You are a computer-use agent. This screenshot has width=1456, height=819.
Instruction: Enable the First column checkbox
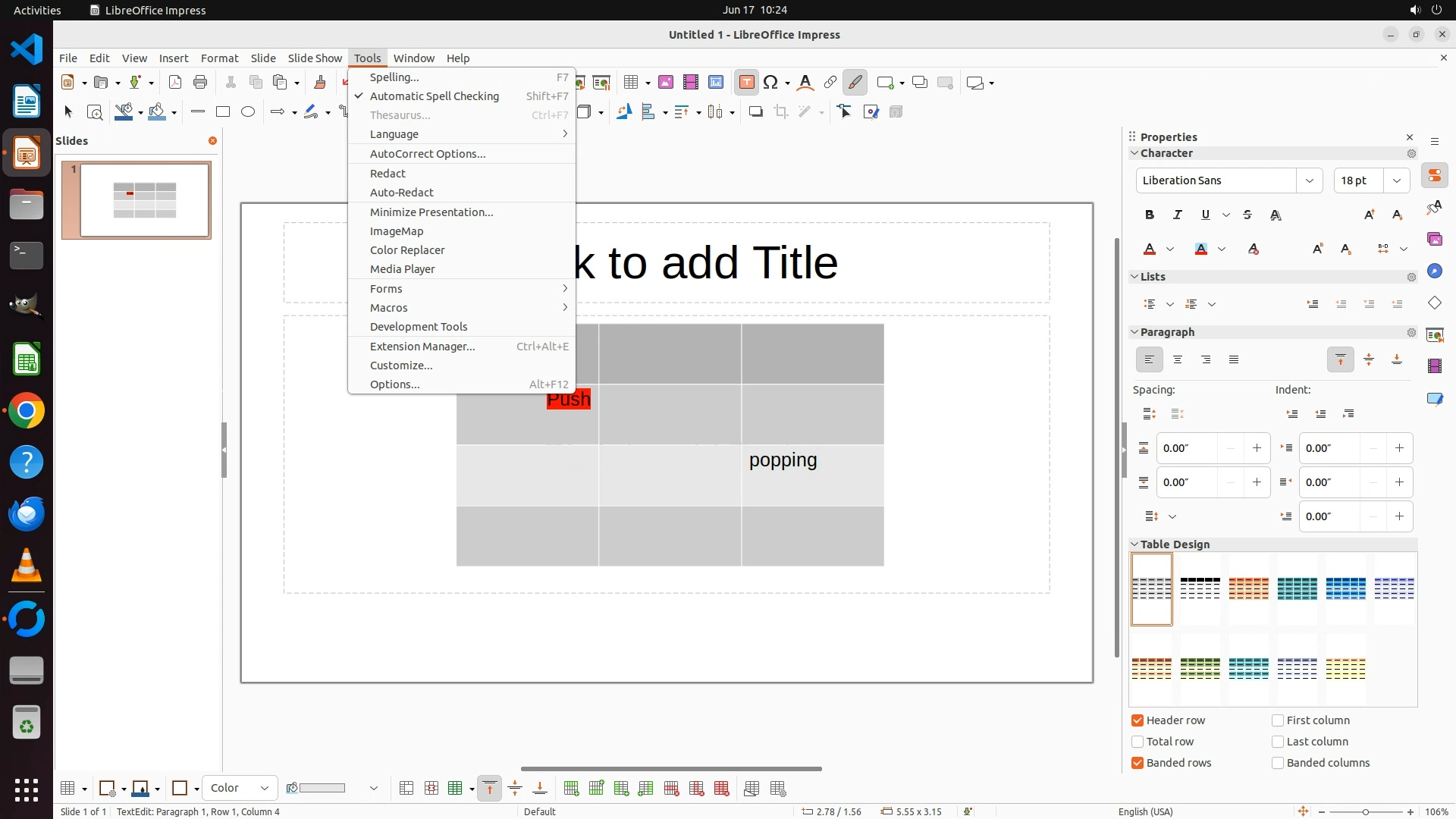pos(1278,720)
